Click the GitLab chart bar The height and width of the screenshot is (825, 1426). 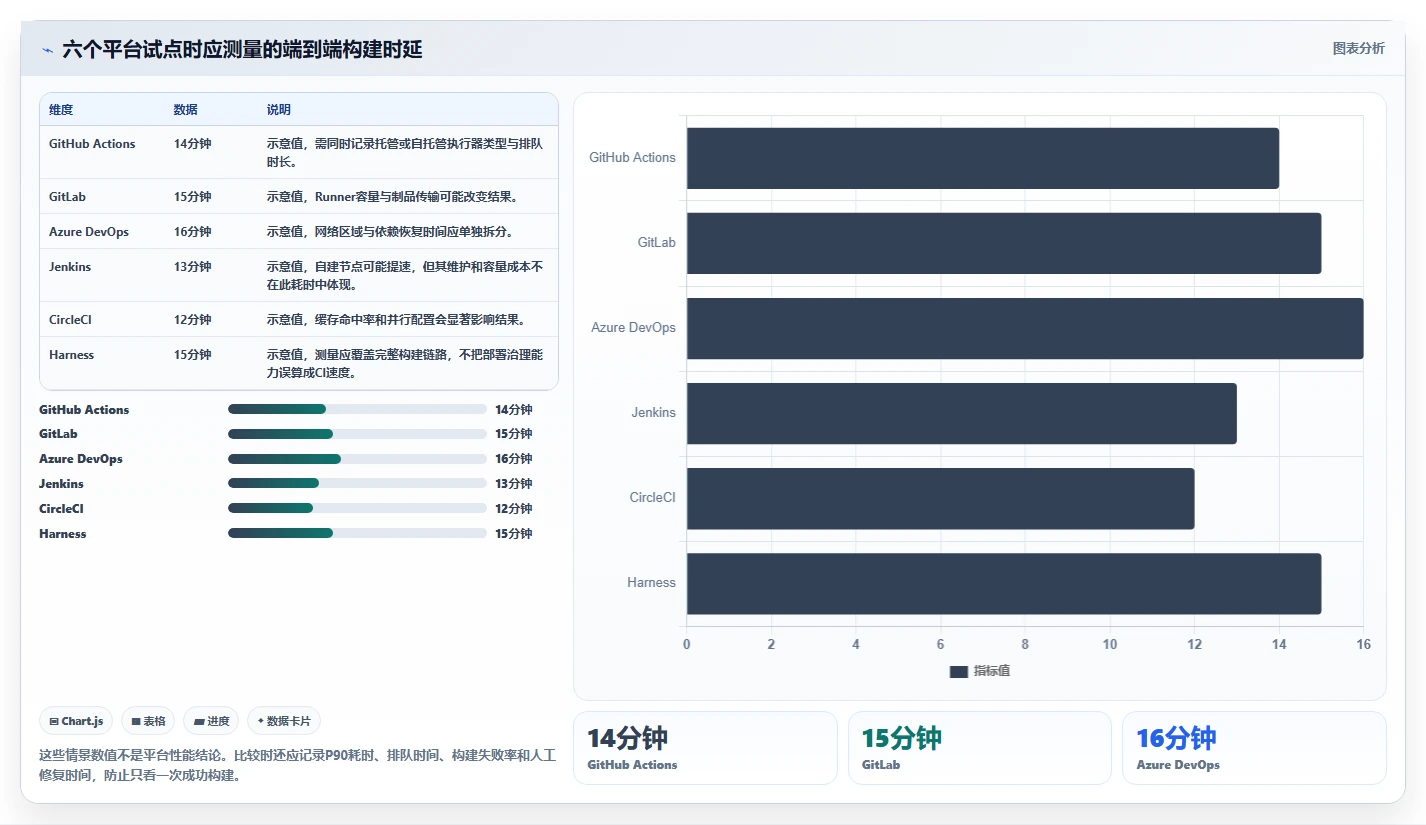point(1003,243)
